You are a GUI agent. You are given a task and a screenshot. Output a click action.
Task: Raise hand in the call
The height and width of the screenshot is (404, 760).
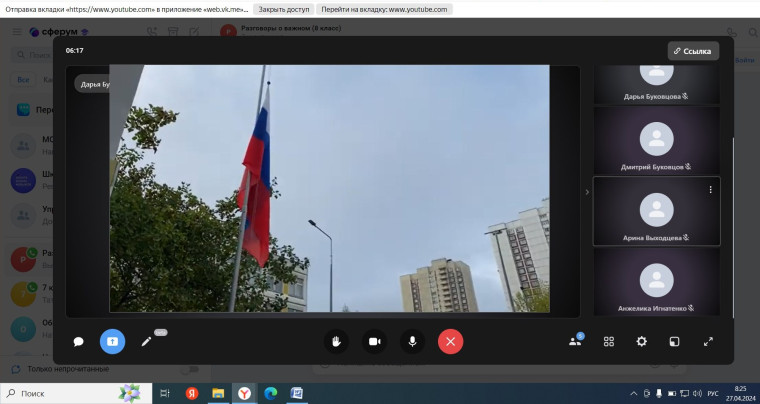coord(336,342)
